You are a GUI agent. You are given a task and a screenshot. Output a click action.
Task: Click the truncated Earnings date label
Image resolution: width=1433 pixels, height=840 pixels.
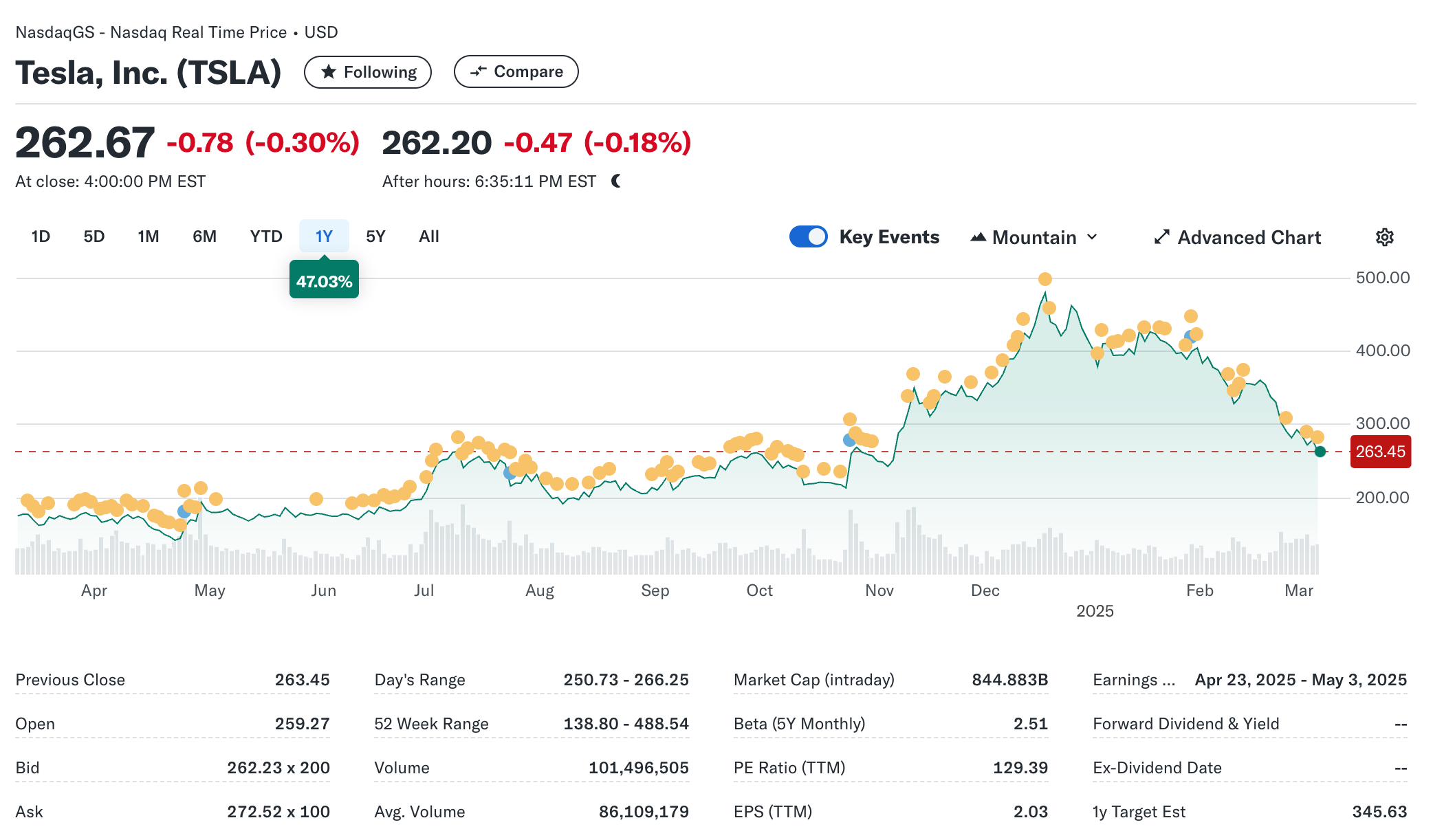(1134, 680)
